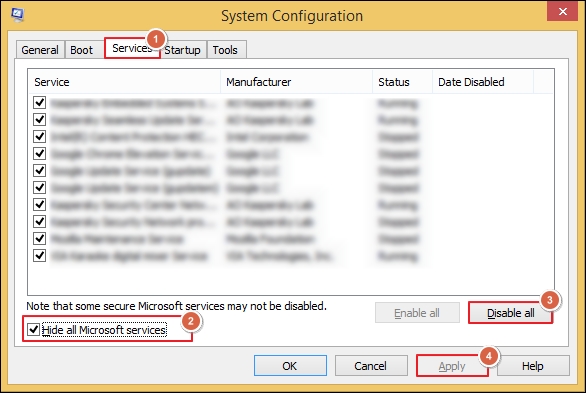The image size is (586, 393).
Task: Uncheck the blurred Kaspersky Security Network service
Action: pyautogui.click(x=40, y=222)
